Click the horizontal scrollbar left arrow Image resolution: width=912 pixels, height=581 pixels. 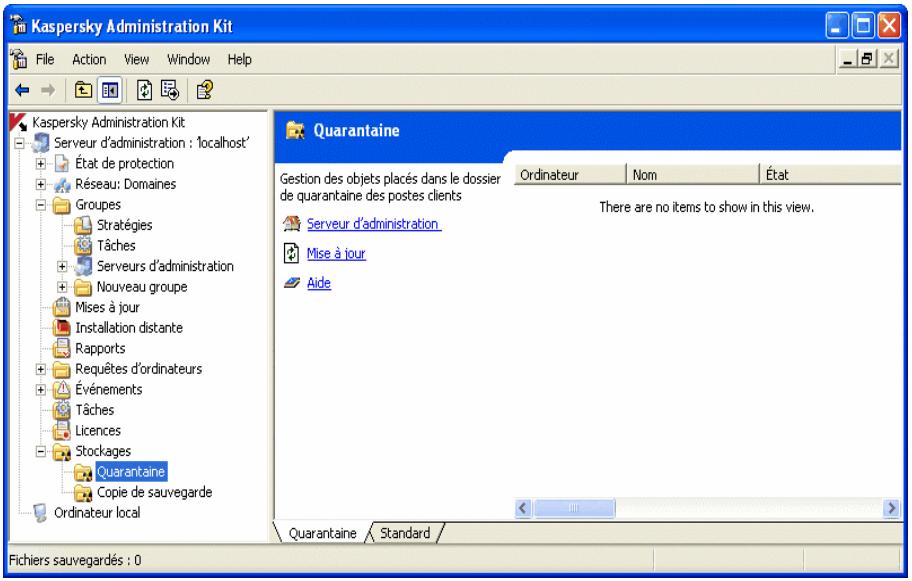coord(523,508)
